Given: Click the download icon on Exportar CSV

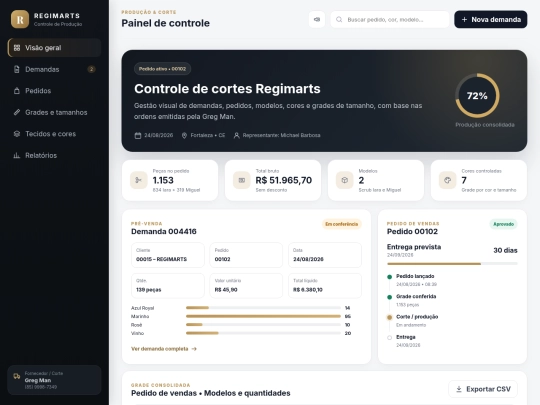Looking at the screenshot, I should pos(459,389).
